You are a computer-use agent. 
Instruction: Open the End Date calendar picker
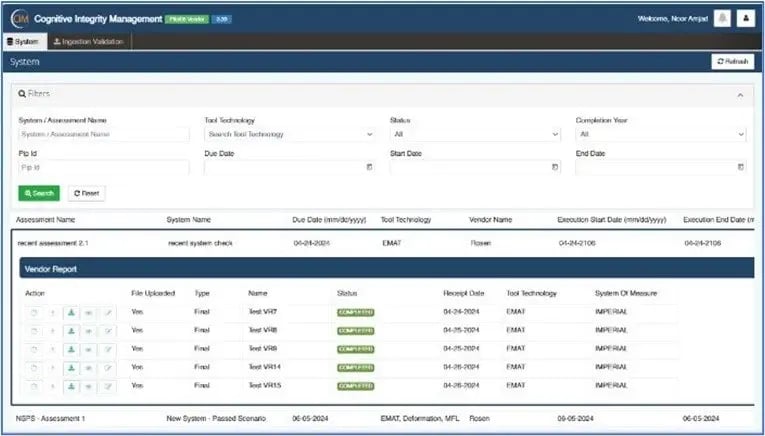740,167
